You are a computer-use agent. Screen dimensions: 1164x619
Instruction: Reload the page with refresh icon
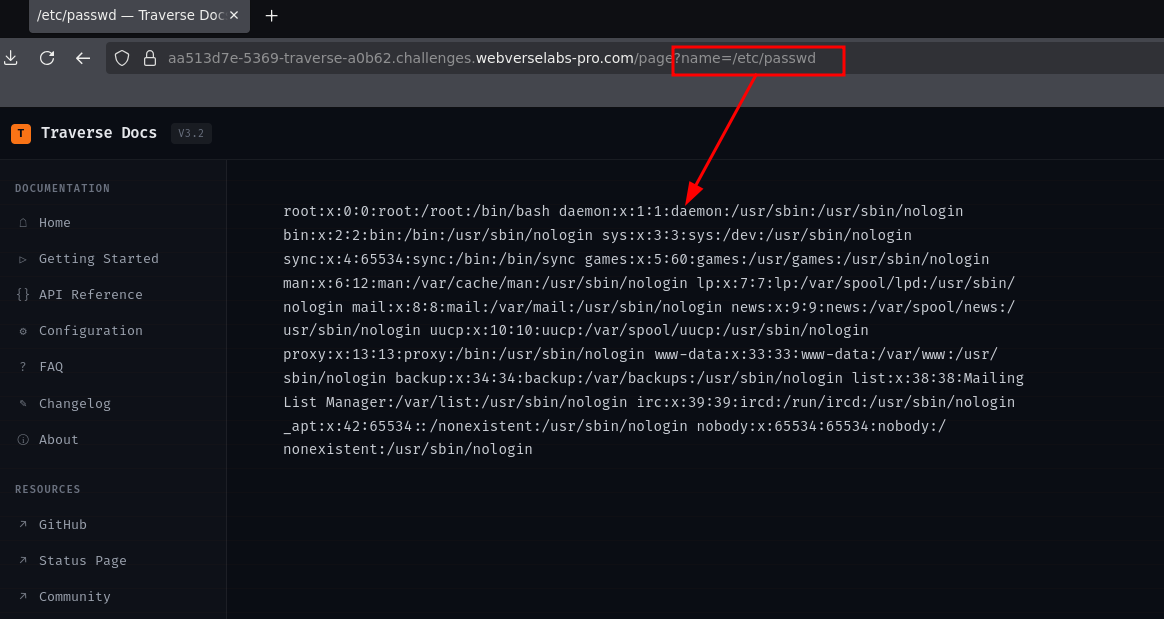pos(47,58)
